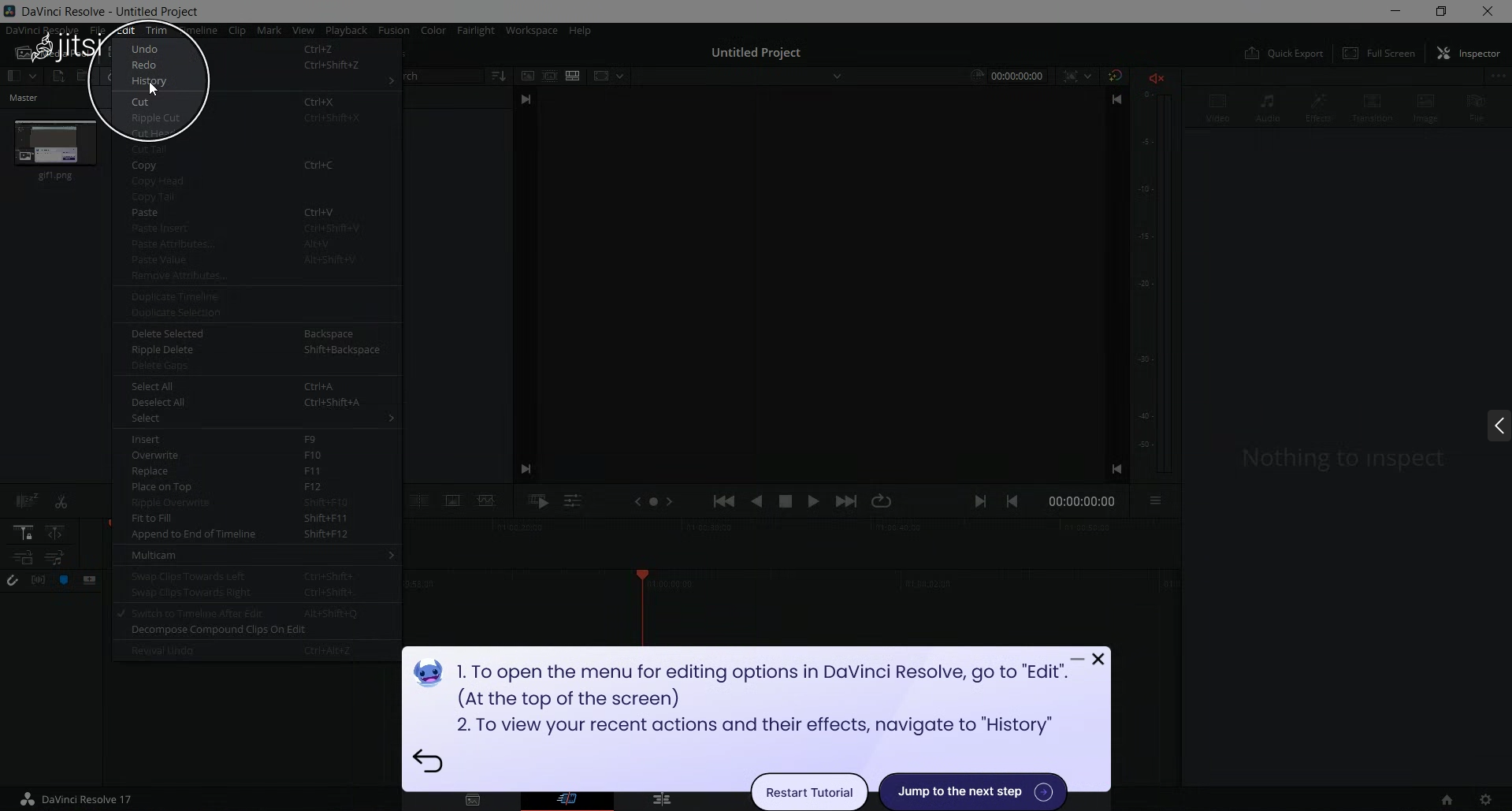Click the Restart Tutorial button
This screenshot has width=1512, height=811.
click(809, 793)
